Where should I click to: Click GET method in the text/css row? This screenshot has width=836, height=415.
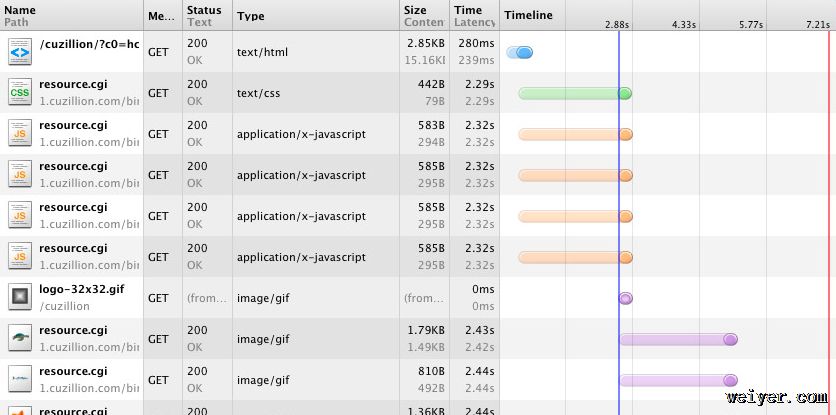pos(158,93)
